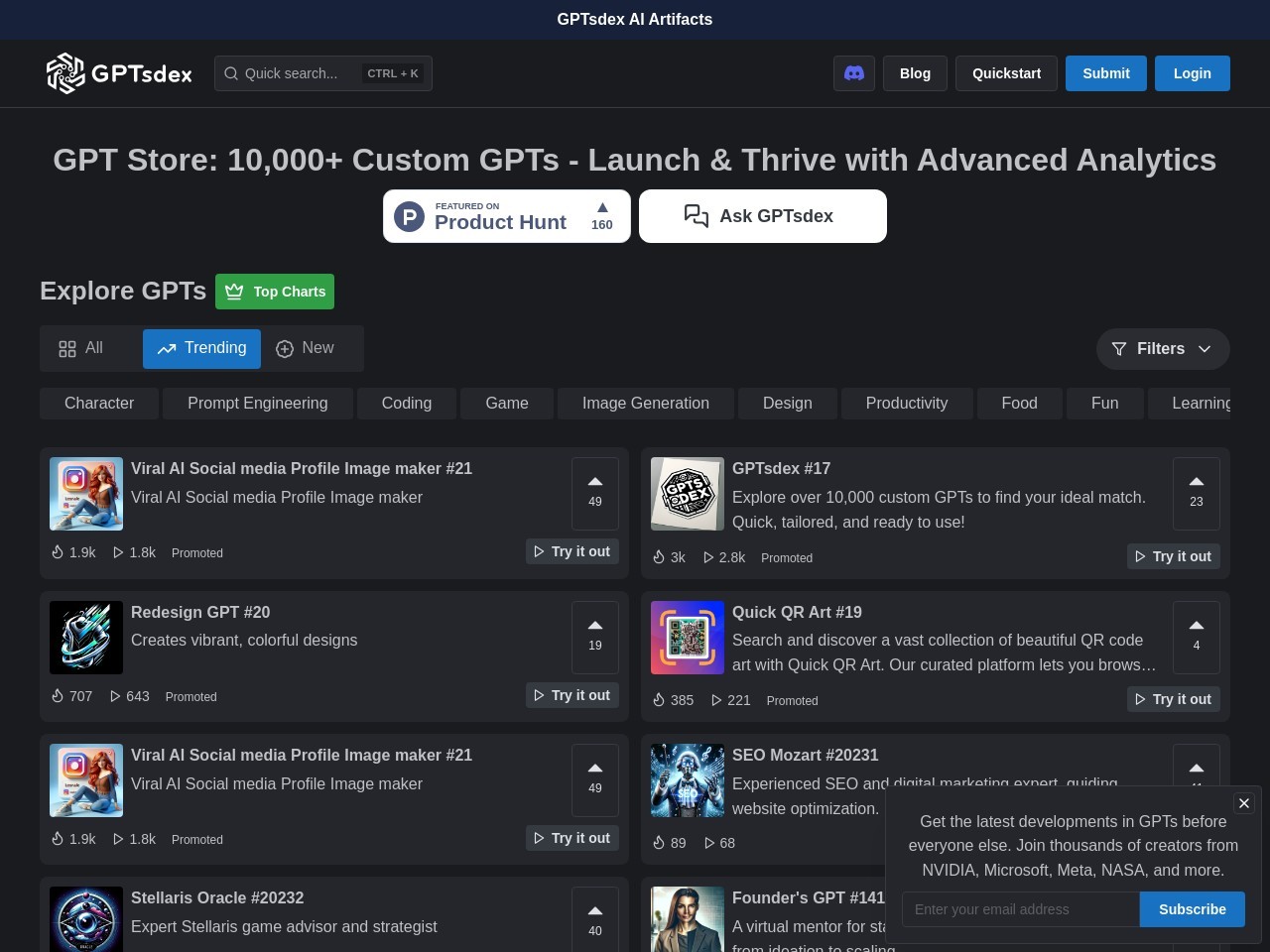Click Try it out for GPTsdex #17
The width and height of the screenshot is (1270, 952).
[x=1174, y=556]
